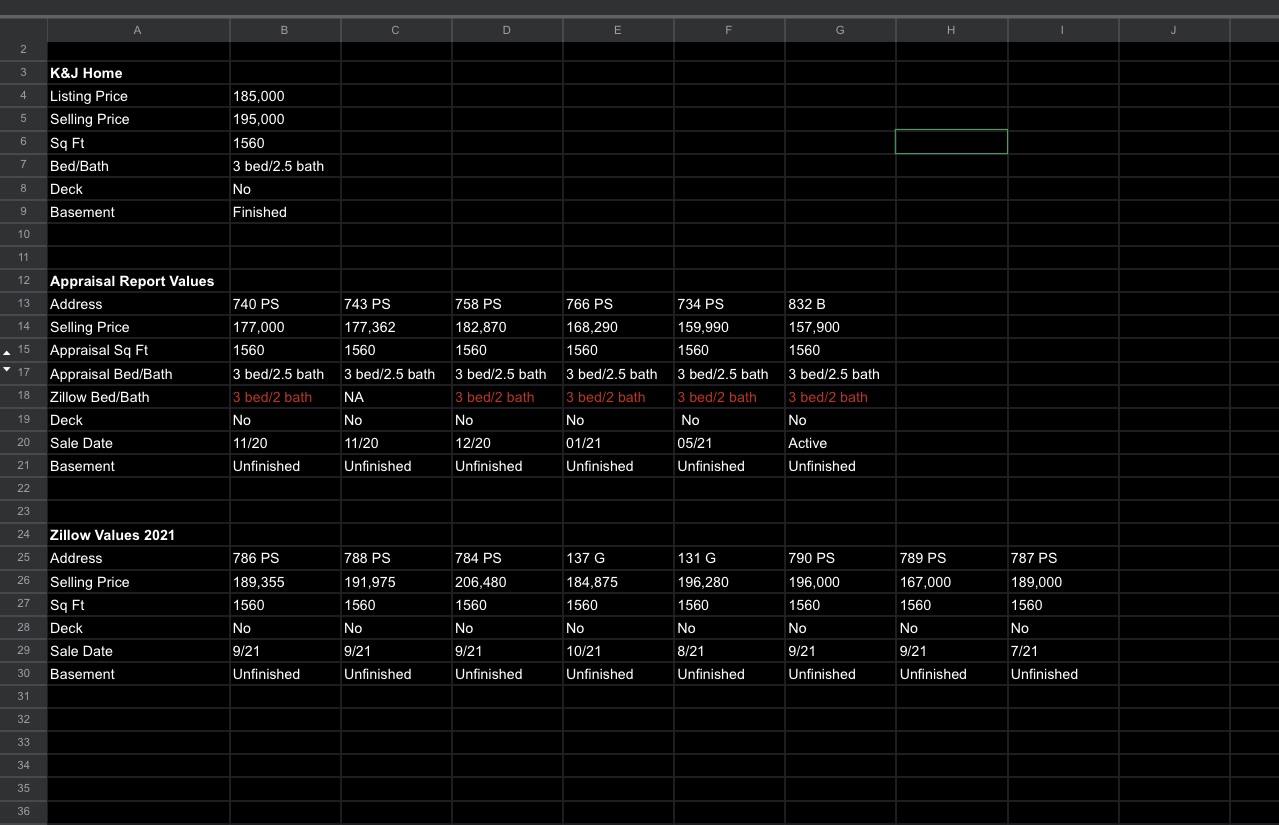
Task: Click selling price 157,900
Action: pyautogui.click(x=840, y=327)
